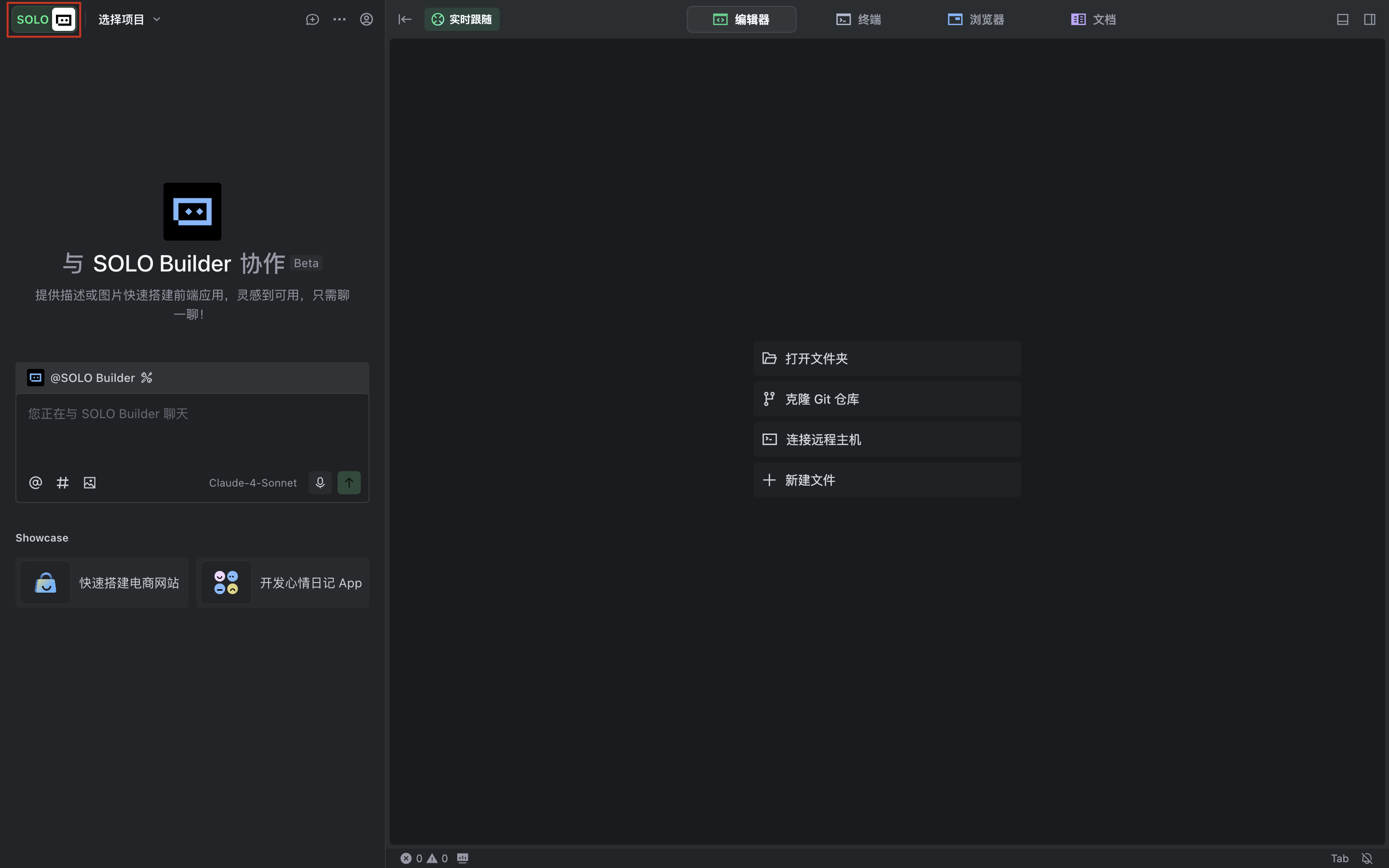Toggle the SOLO mode switch
Viewport: 1389px width, 868px height.
[x=44, y=19]
